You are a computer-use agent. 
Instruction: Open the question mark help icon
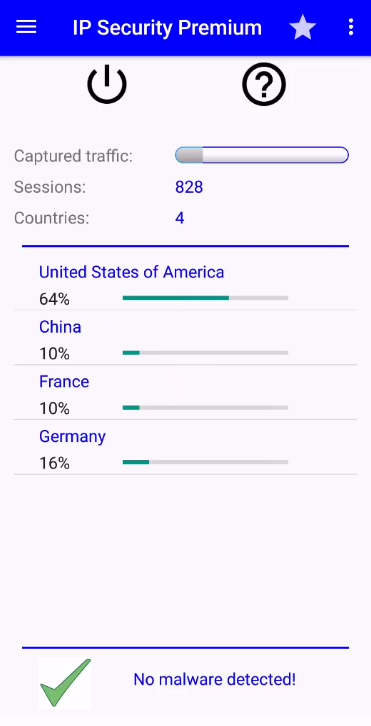264,84
